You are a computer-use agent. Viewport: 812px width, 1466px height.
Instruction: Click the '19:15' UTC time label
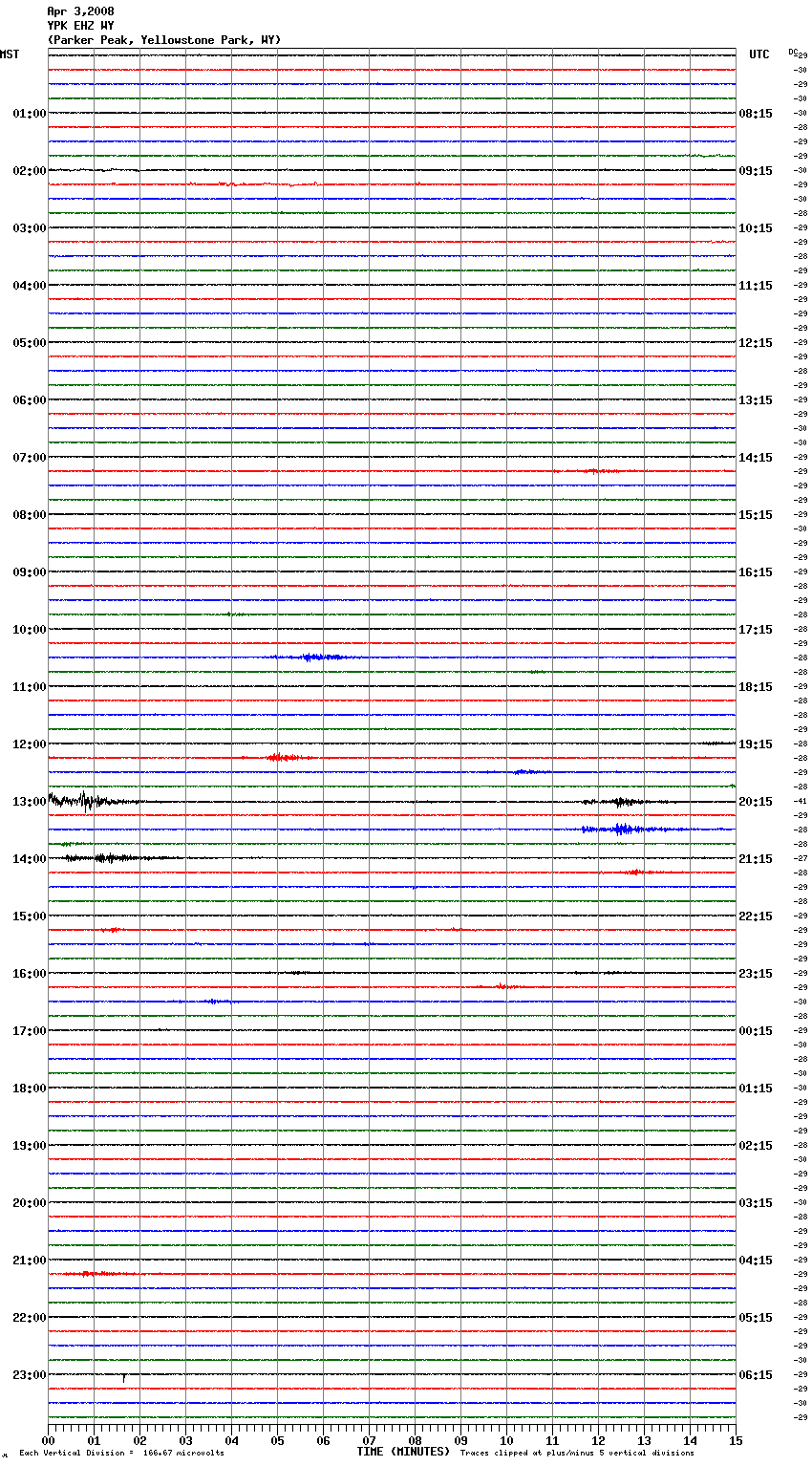(x=756, y=744)
